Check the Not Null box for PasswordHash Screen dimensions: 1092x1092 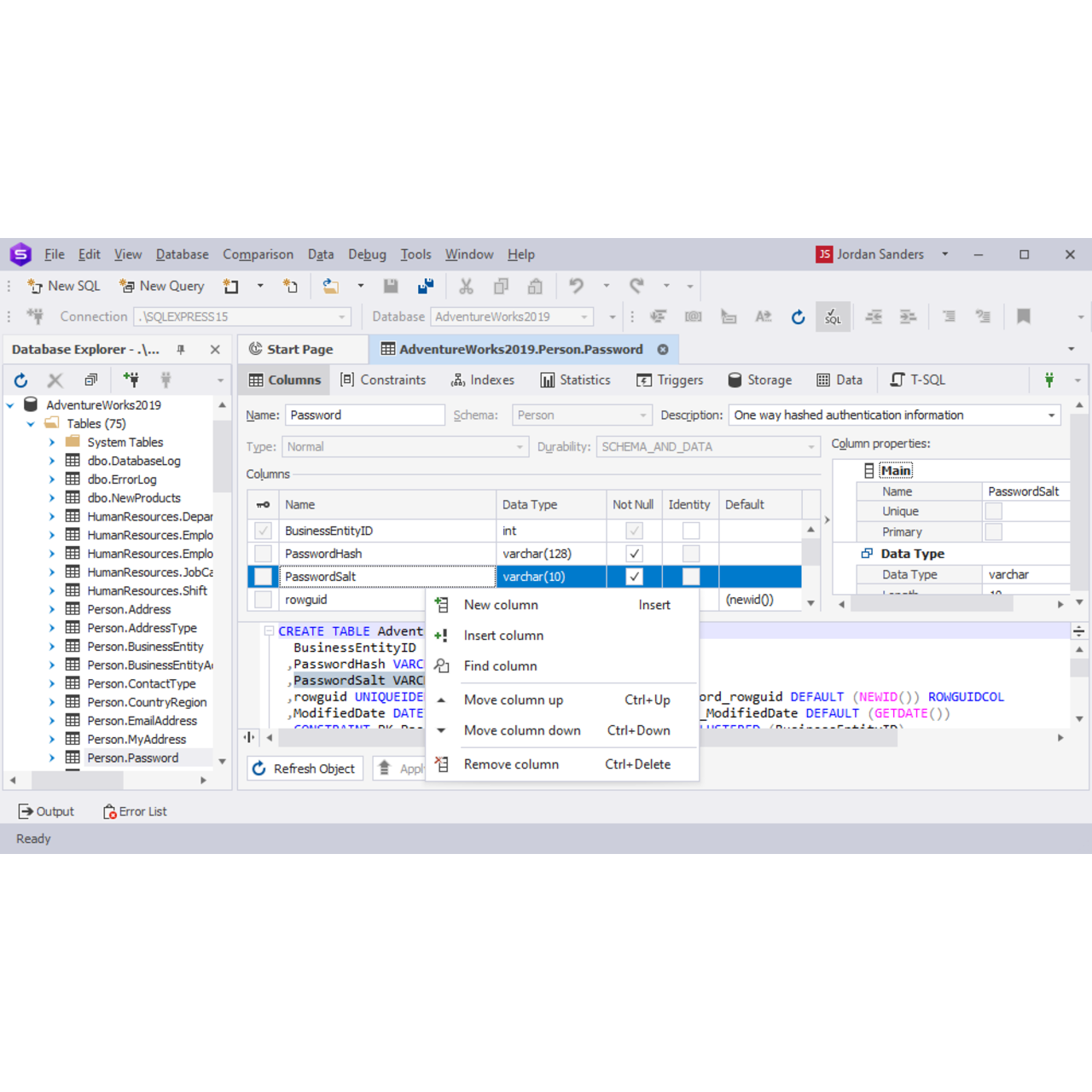634,553
